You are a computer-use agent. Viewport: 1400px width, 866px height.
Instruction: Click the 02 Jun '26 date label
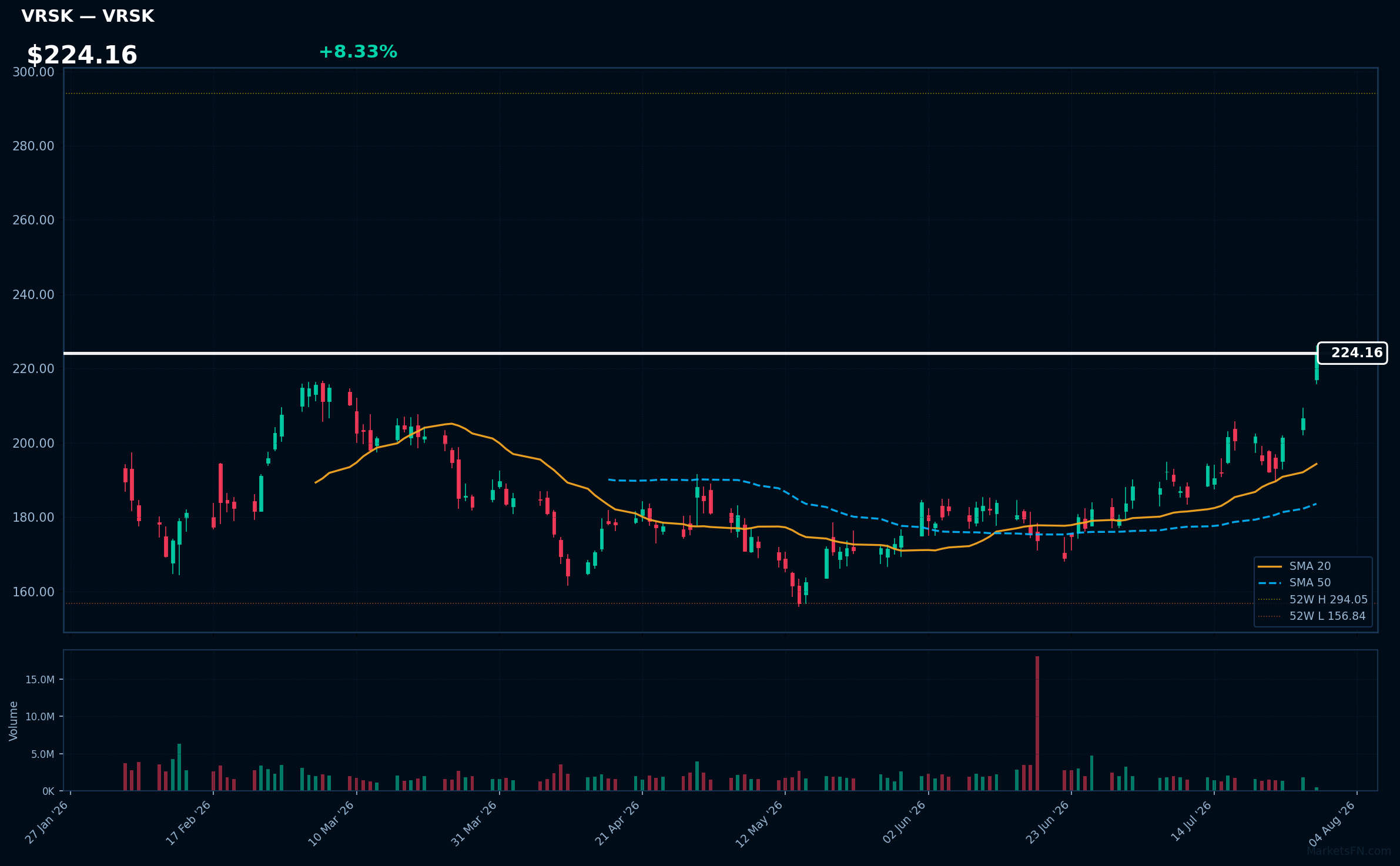pyautogui.click(x=905, y=822)
